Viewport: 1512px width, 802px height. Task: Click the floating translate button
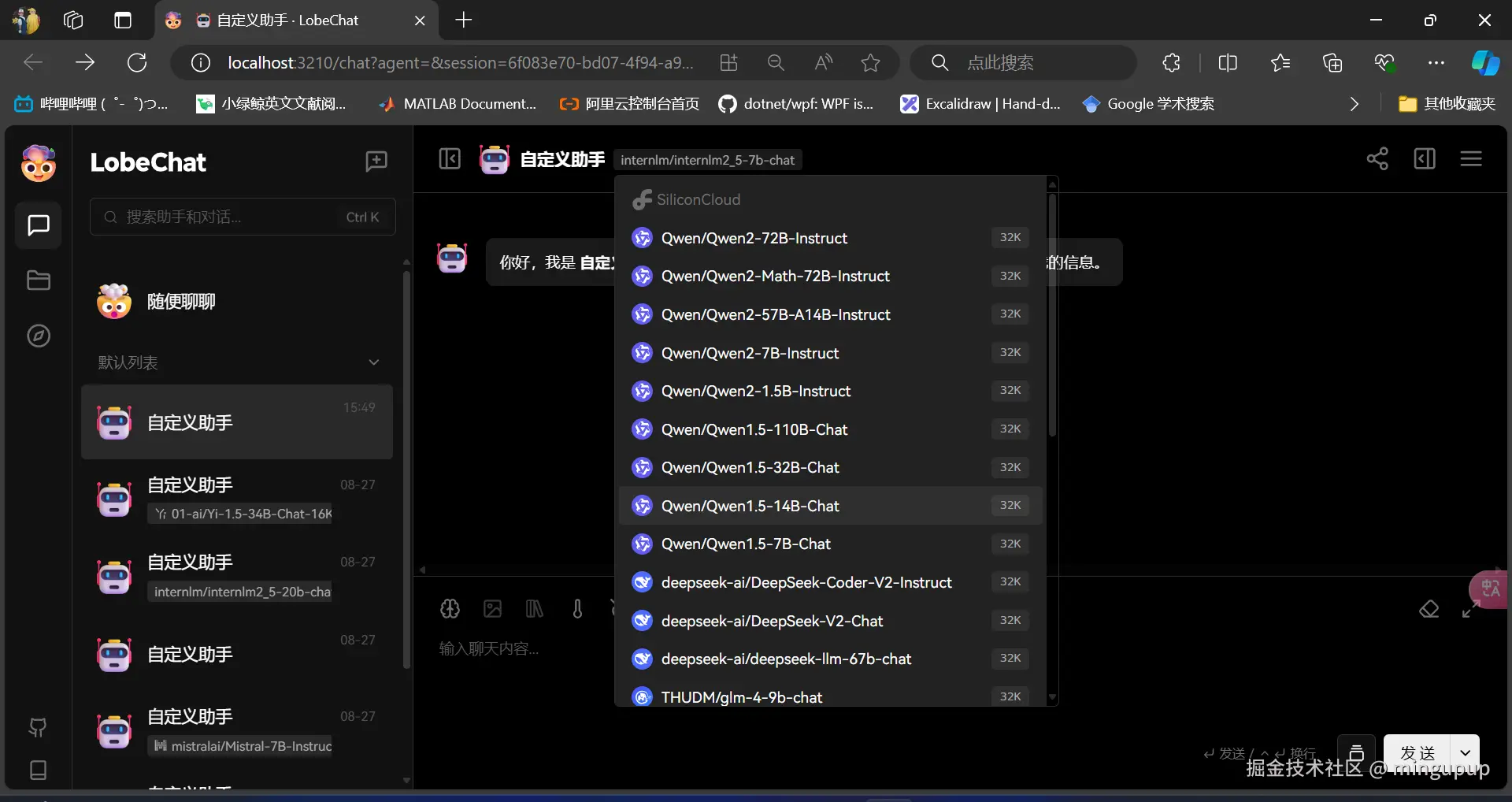pos(1489,589)
